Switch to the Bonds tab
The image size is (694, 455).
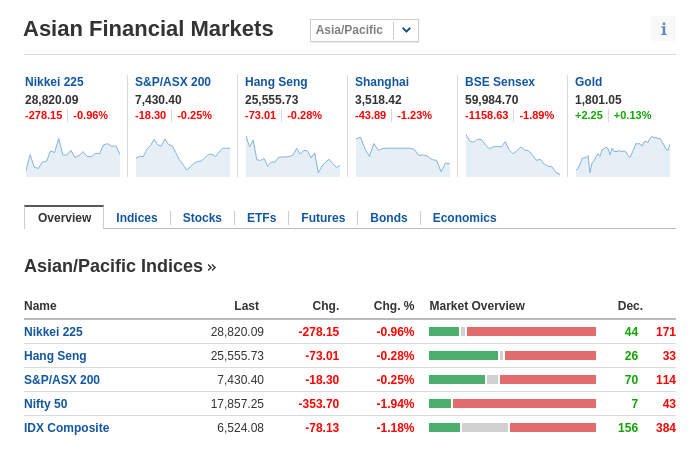[x=389, y=218]
